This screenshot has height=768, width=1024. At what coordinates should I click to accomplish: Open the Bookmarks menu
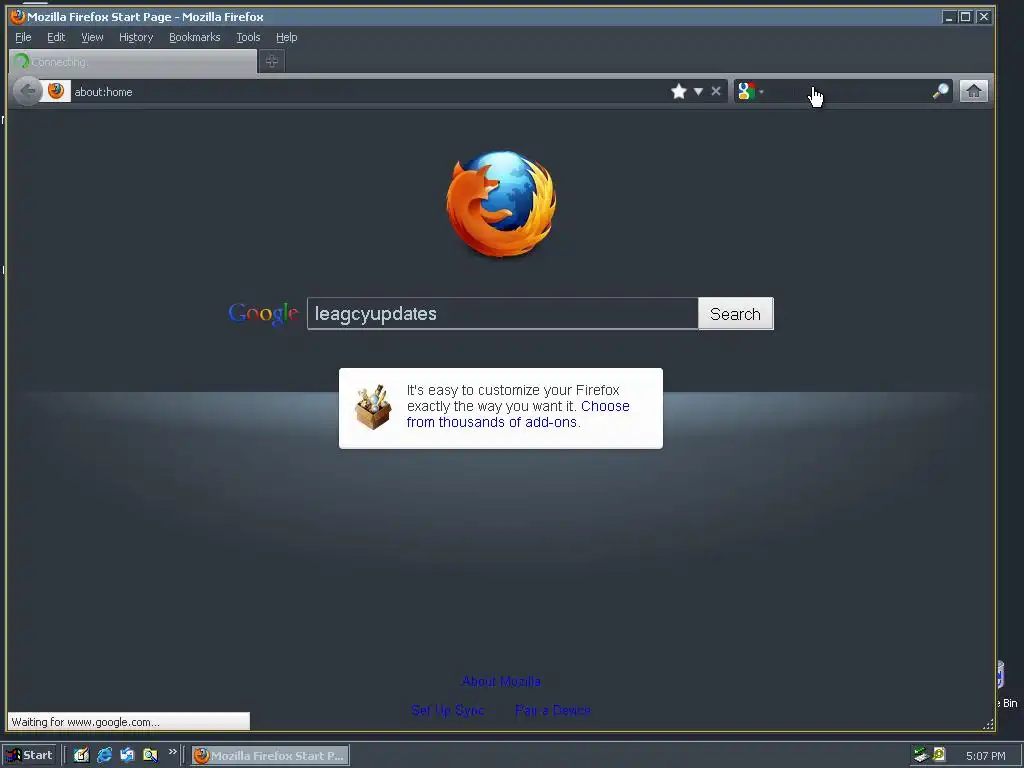tap(195, 37)
